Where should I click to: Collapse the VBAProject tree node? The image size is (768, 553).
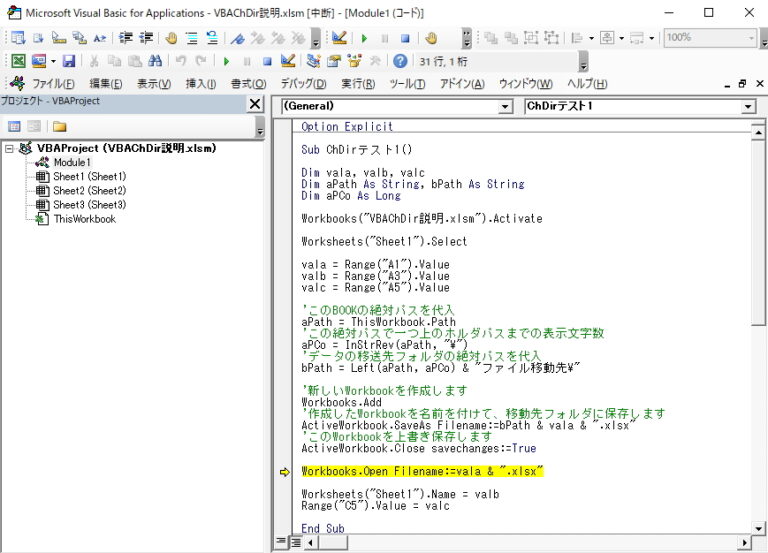9,148
